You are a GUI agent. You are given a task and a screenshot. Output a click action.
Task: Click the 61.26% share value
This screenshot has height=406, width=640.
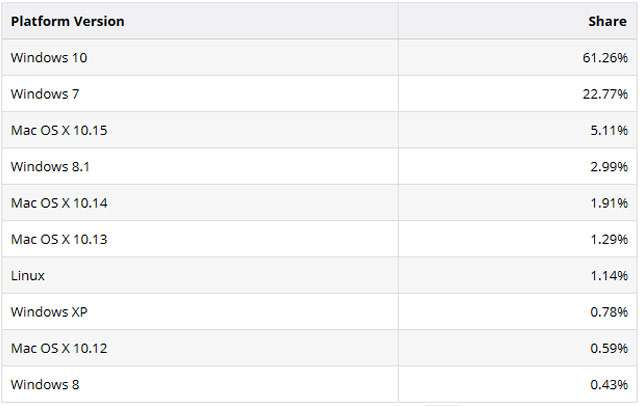(x=603, y=58)
